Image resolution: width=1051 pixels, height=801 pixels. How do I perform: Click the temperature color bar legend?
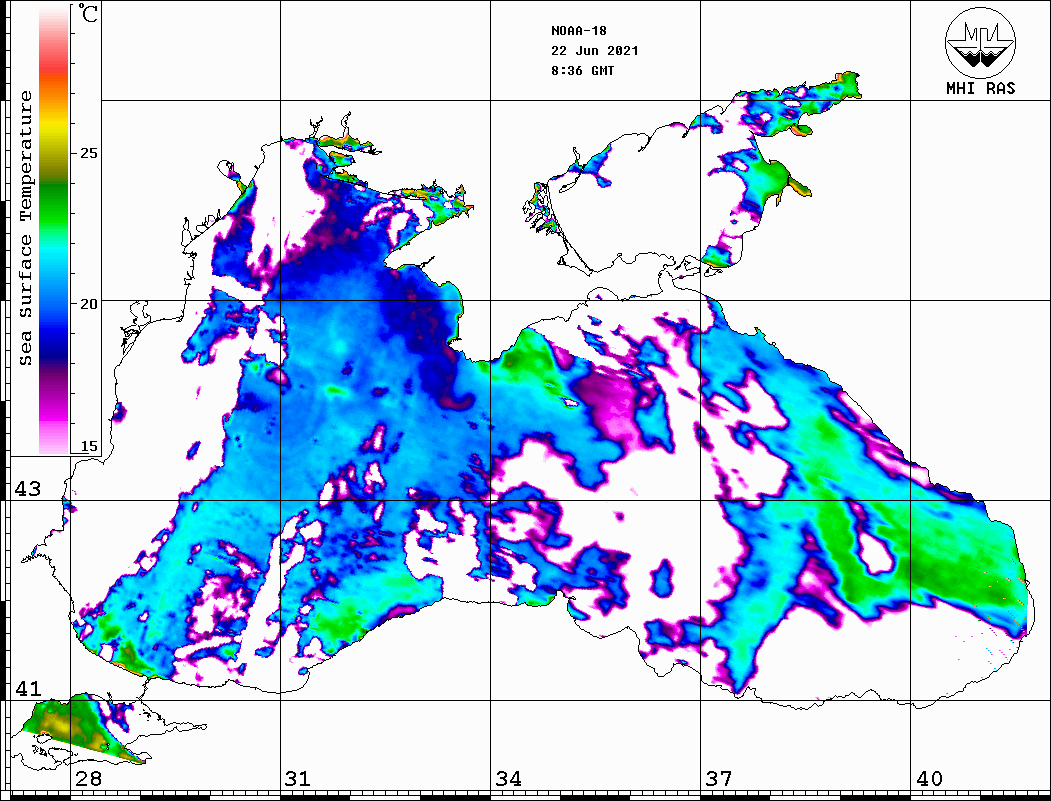click(x=54, y=230)
